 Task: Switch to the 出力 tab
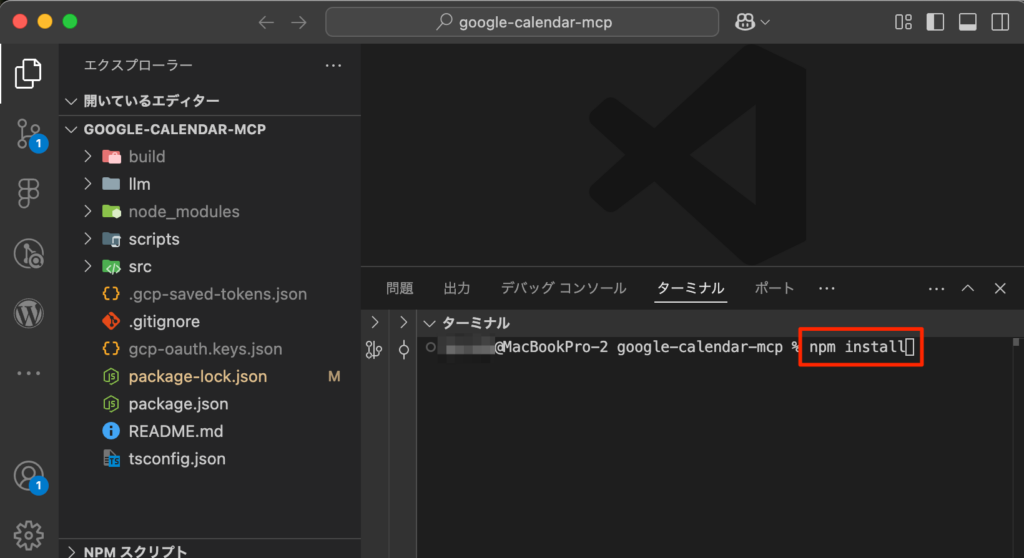[x=457, y=288]
